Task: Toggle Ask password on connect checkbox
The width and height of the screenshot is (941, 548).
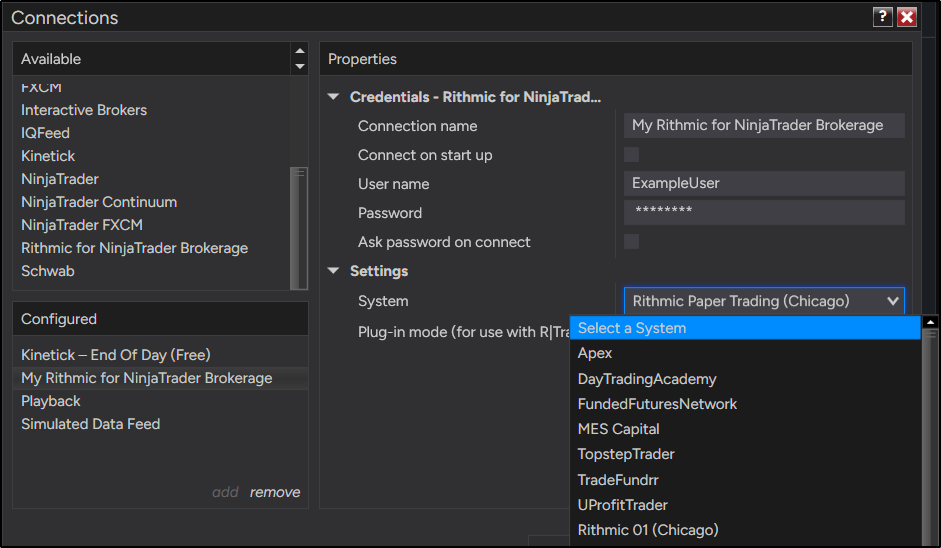Action: click(631, 242)
